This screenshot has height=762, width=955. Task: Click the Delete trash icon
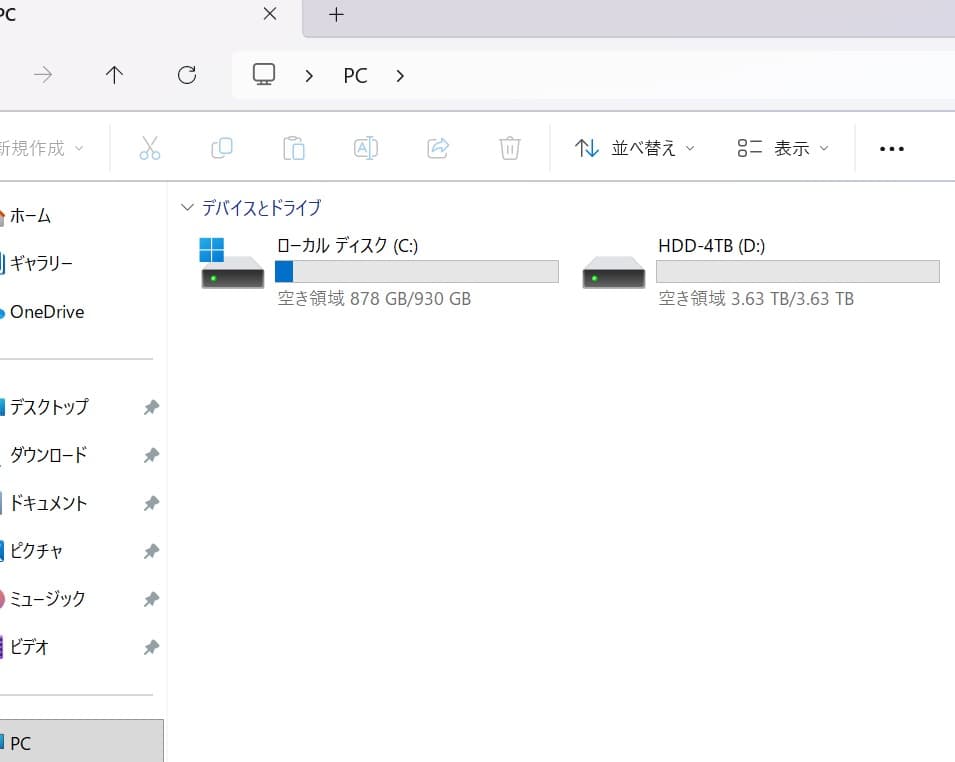(x=510, y=147)
